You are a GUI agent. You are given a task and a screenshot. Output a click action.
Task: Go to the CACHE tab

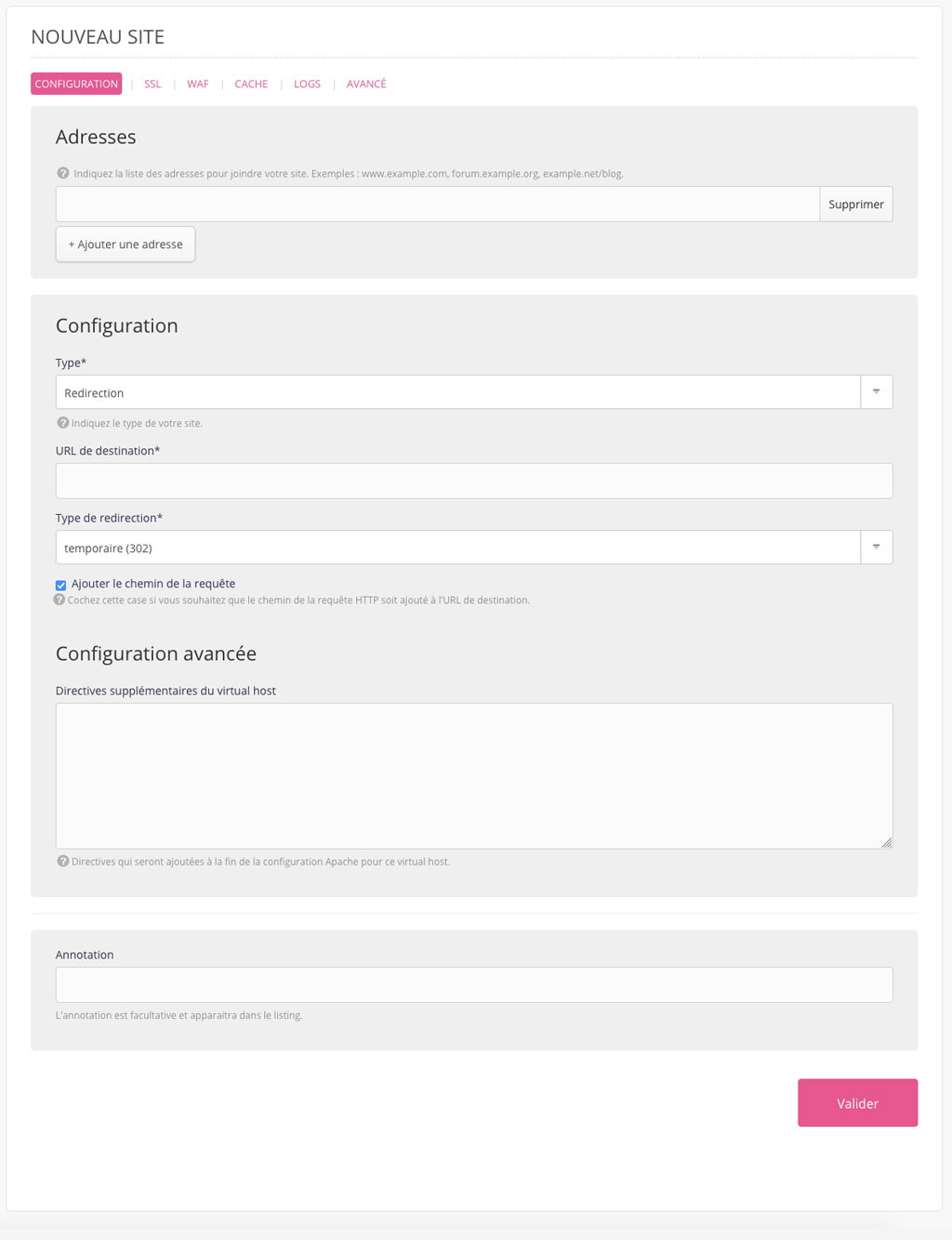251,84
